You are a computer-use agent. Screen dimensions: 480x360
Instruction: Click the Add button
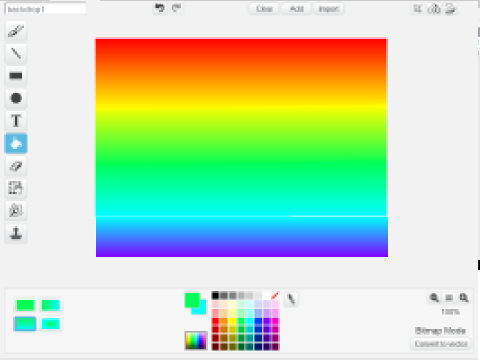(296, 9)
